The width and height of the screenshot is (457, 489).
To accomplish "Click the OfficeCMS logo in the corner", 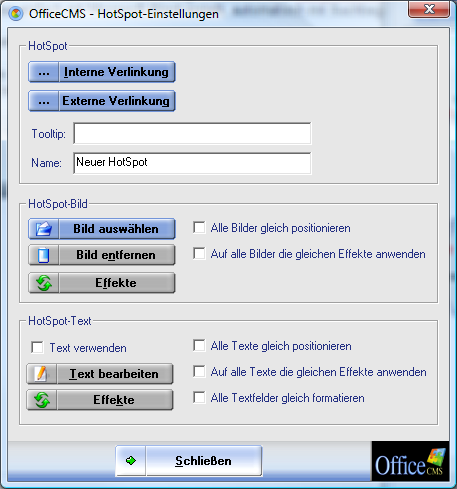I will click(410, 461).
